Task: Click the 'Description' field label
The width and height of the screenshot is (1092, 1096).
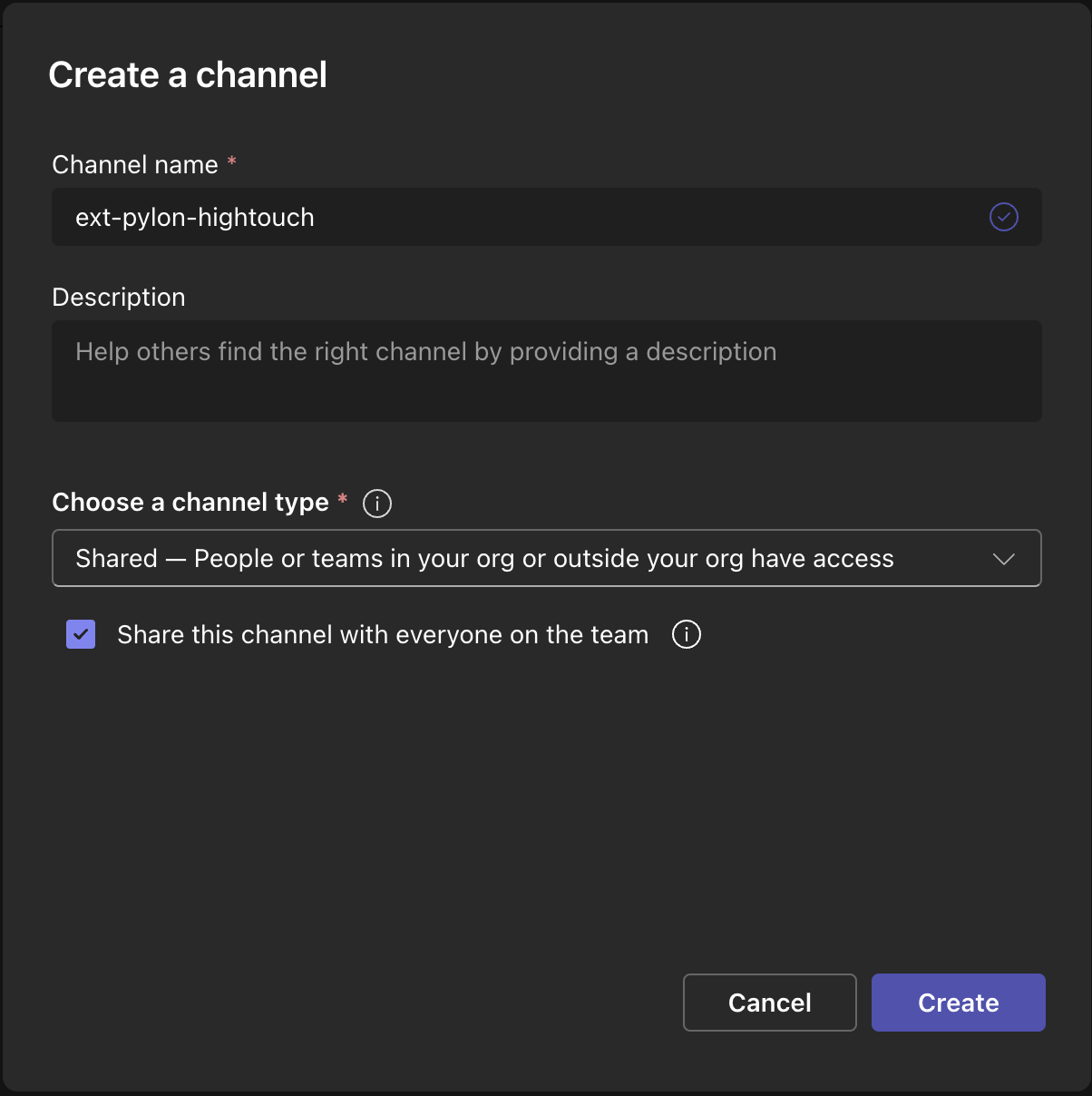Action: point(119,298)
